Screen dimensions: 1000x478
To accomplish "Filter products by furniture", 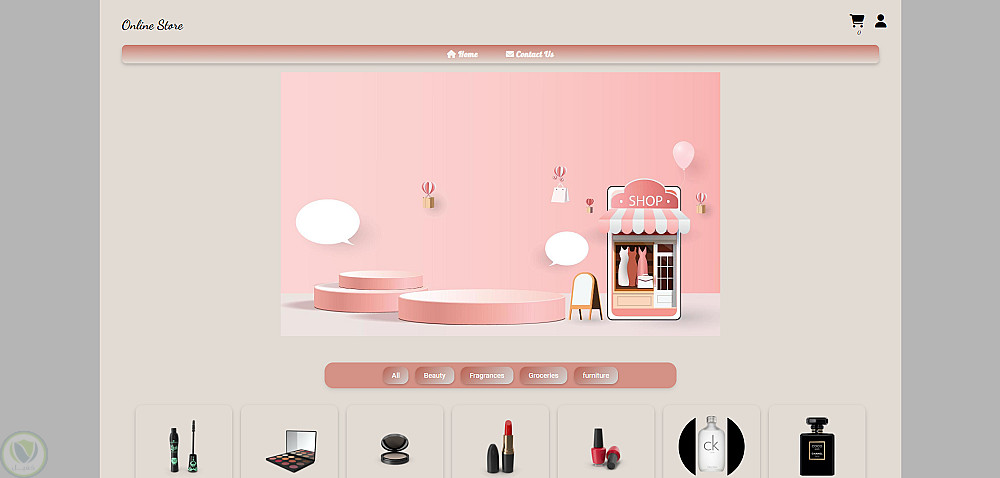I will click(596, 375).
